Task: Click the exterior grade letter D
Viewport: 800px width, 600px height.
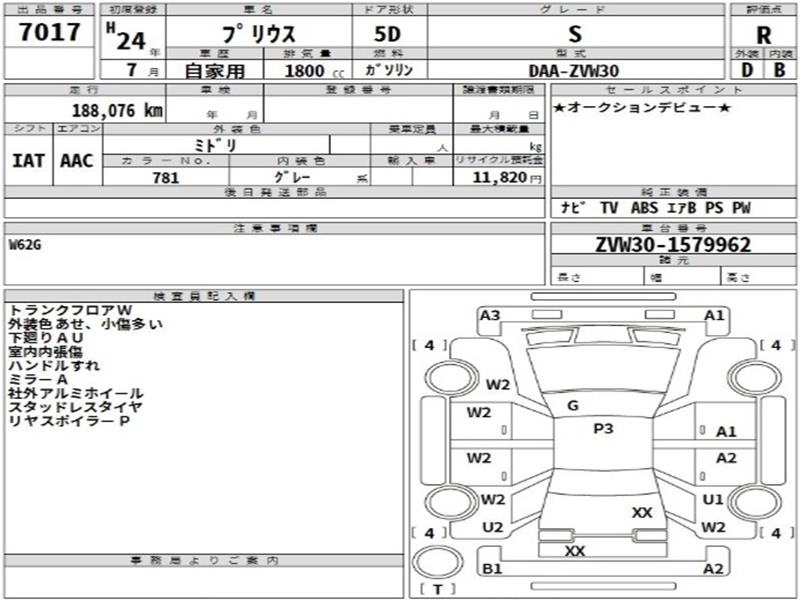Action: pyautogui.click(x=747, y=70)
